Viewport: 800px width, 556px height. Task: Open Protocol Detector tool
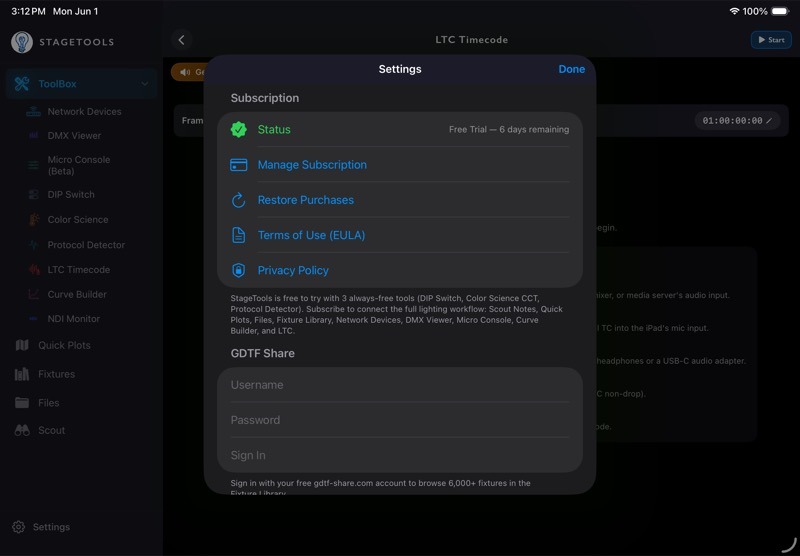click(86, 245)
